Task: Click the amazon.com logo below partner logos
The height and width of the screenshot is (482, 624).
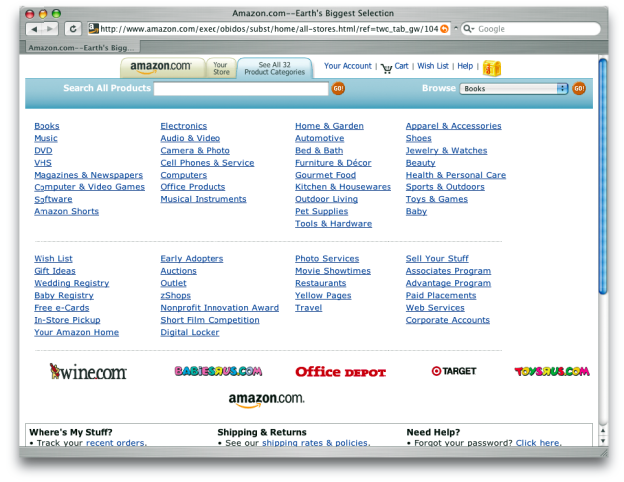Action: tap(266, 400)
